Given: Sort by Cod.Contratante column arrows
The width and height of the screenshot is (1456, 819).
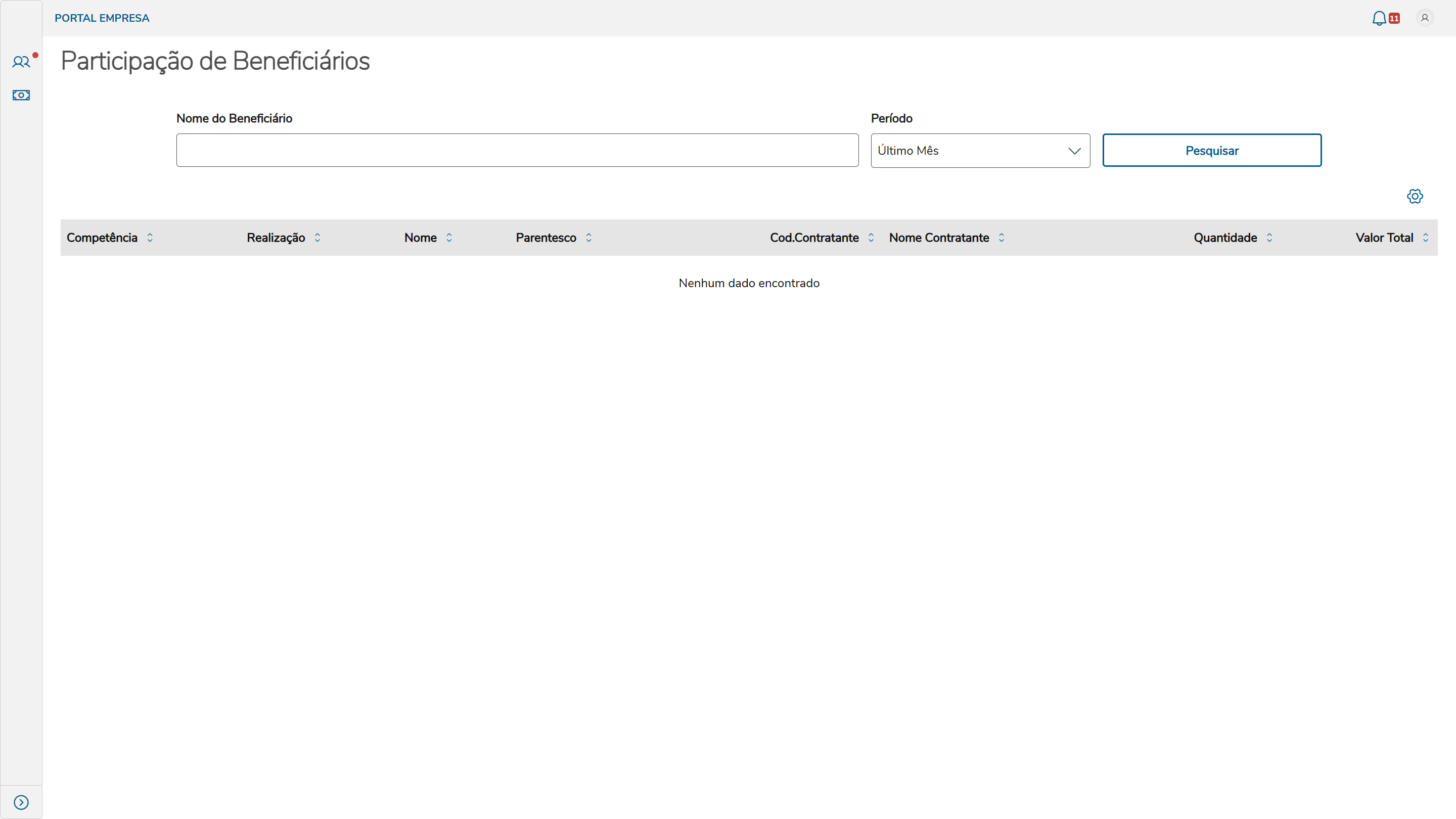Looking at the screenshot, I should click(x=871, y=238).
